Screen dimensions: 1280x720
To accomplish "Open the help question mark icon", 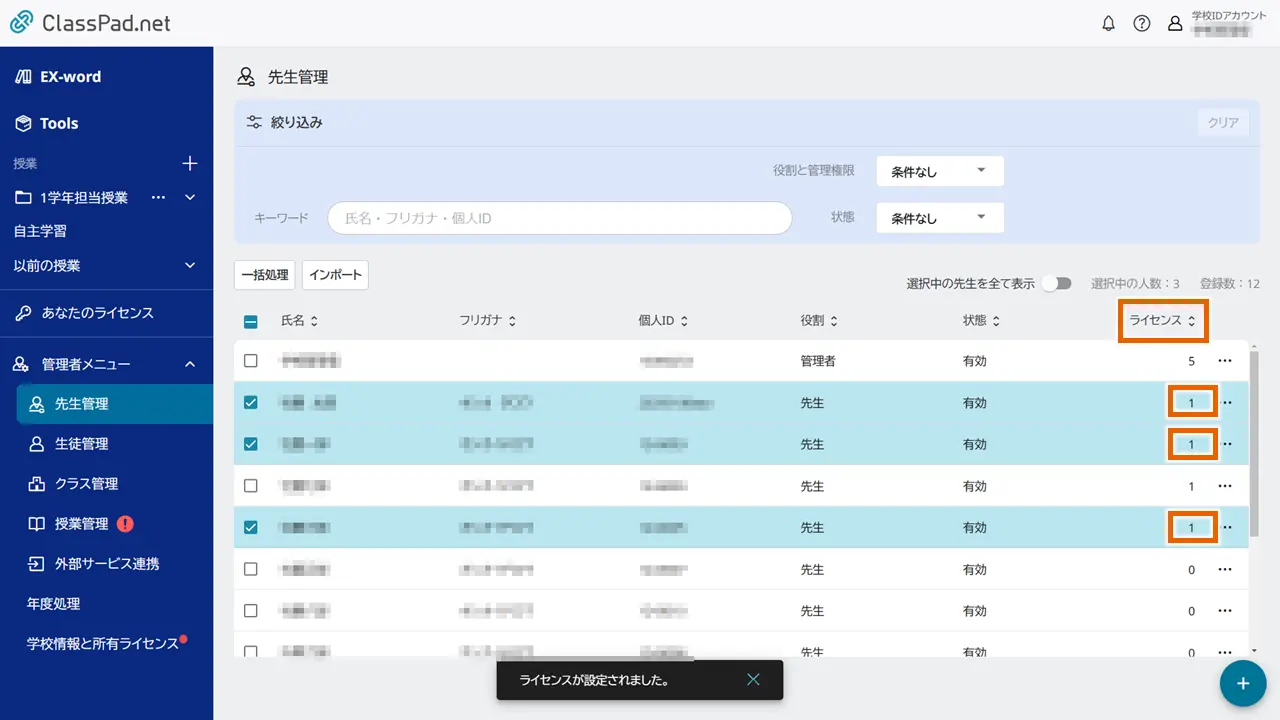I will [1142, 23].
